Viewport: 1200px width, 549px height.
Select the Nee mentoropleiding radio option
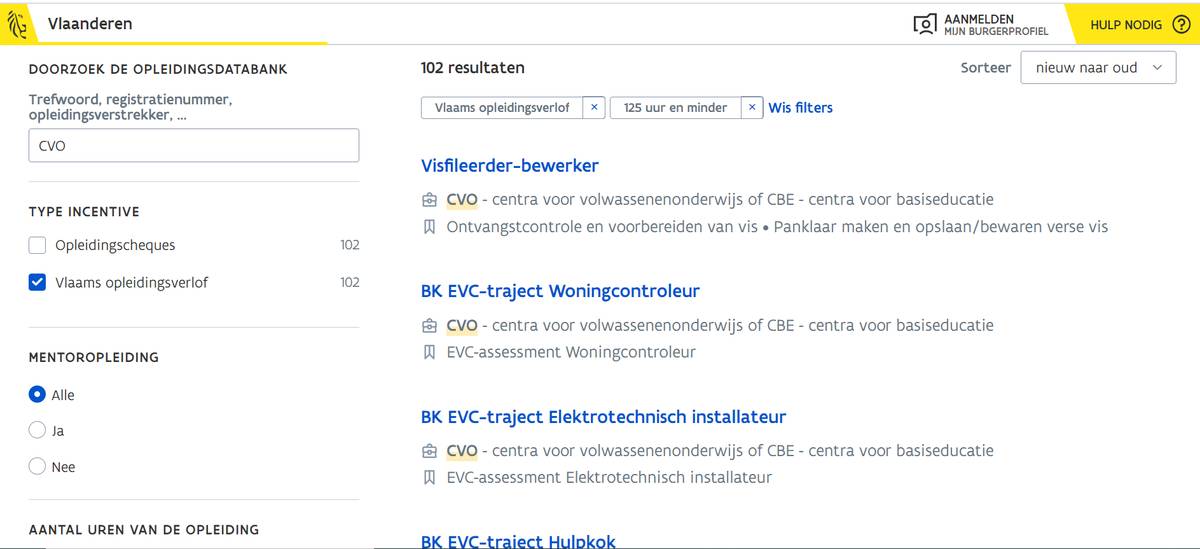tap(38, 467)
